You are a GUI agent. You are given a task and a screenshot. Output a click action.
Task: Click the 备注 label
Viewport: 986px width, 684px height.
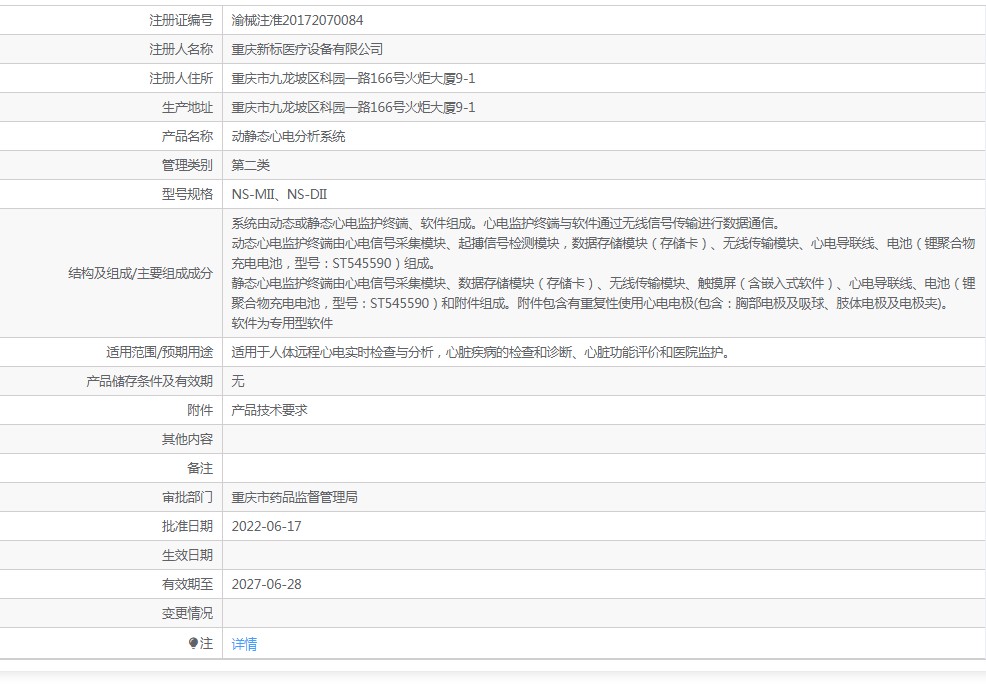point(200,468)
